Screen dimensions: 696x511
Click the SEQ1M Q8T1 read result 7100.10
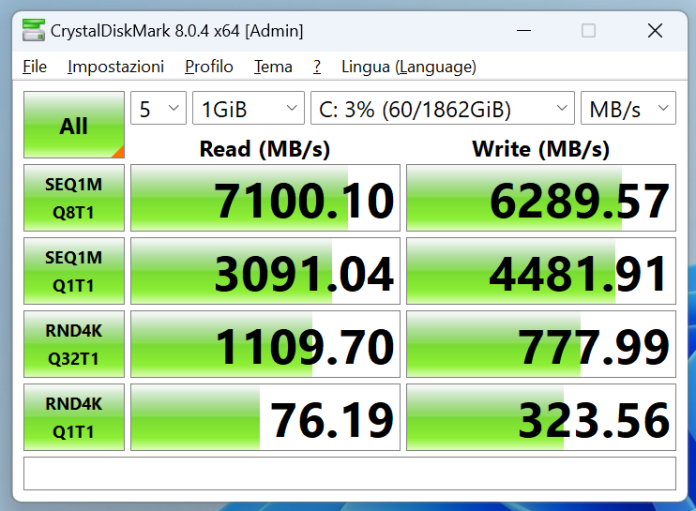point(265,199)
